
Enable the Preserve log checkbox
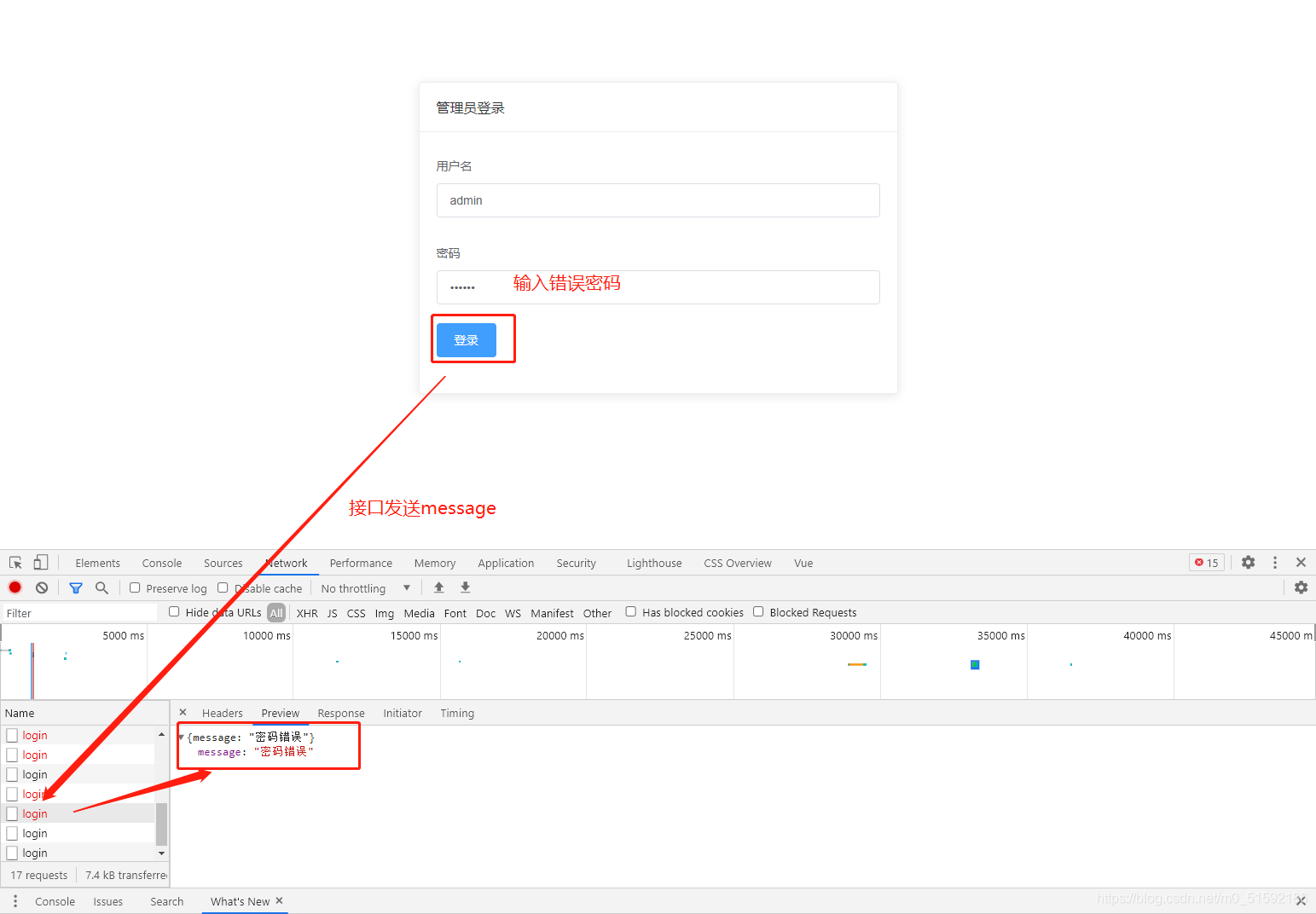pyautogui.click(x=135, y=587)
